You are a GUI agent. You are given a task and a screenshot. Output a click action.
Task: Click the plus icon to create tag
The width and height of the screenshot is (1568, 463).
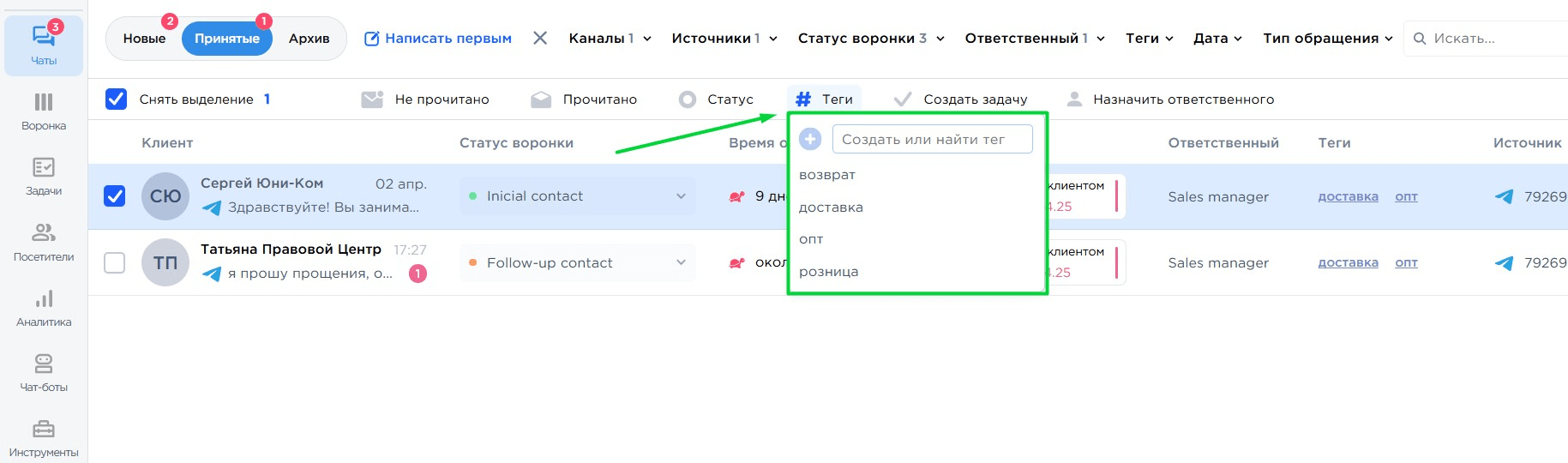pos(810,139)
